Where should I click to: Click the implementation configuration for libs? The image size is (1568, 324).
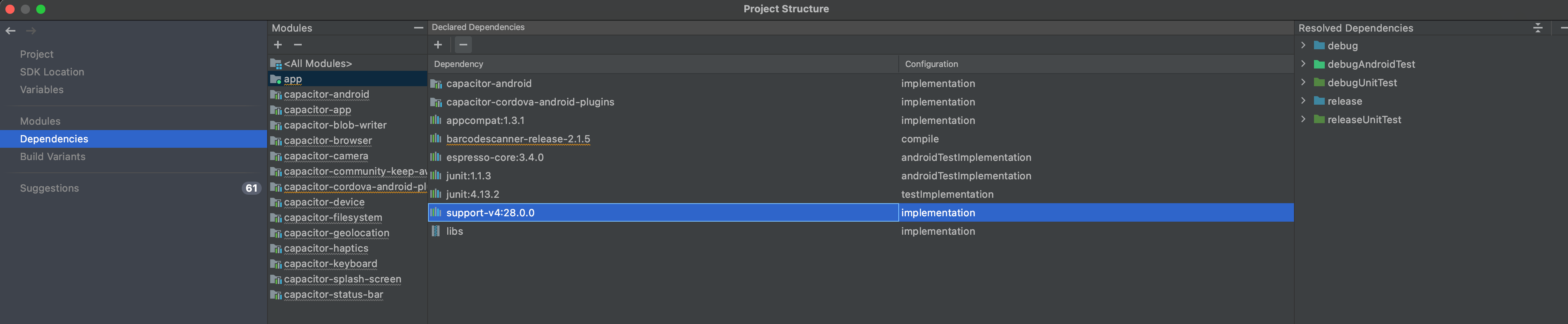(938, 231)
